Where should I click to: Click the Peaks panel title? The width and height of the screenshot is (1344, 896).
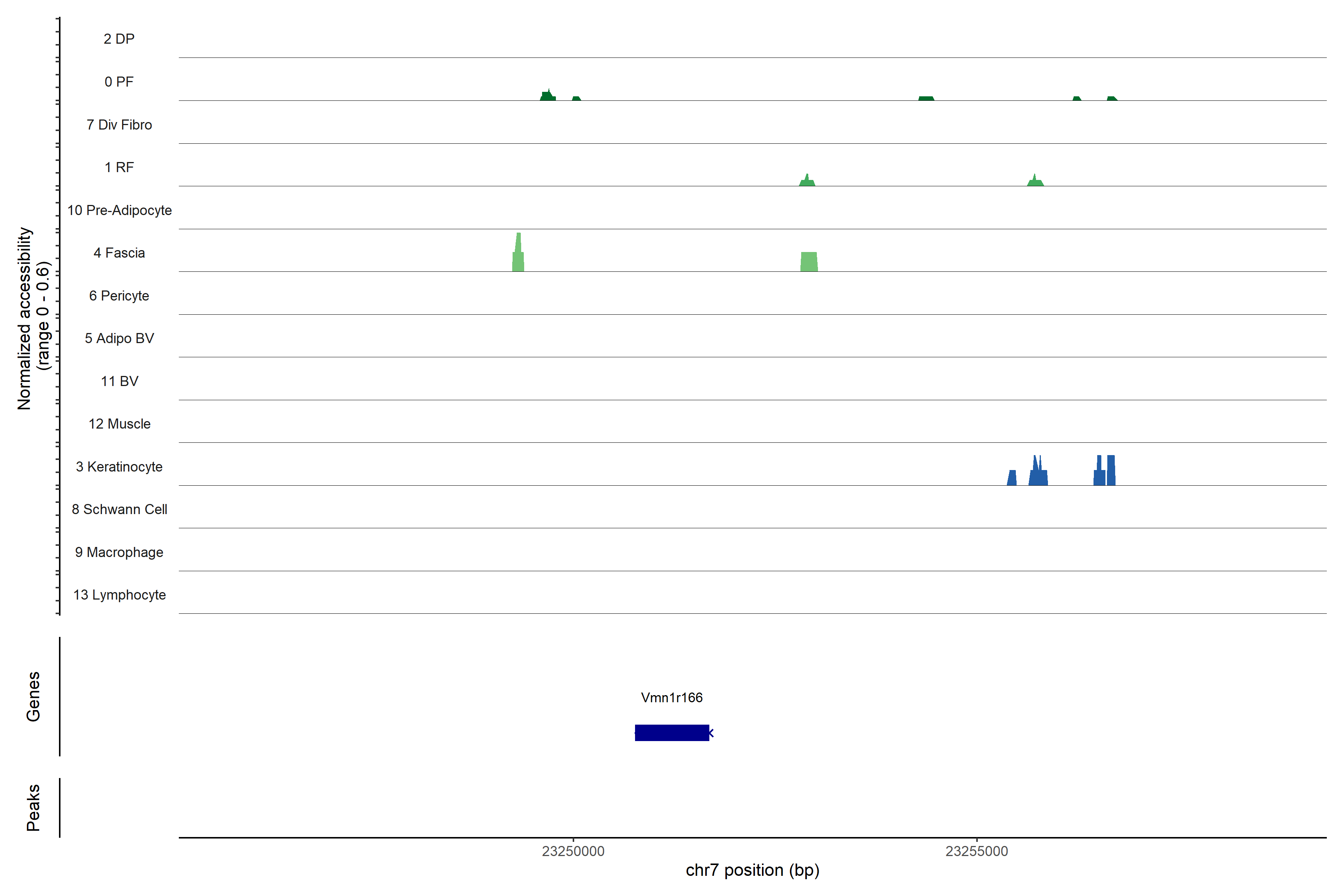tap(33, 807)
